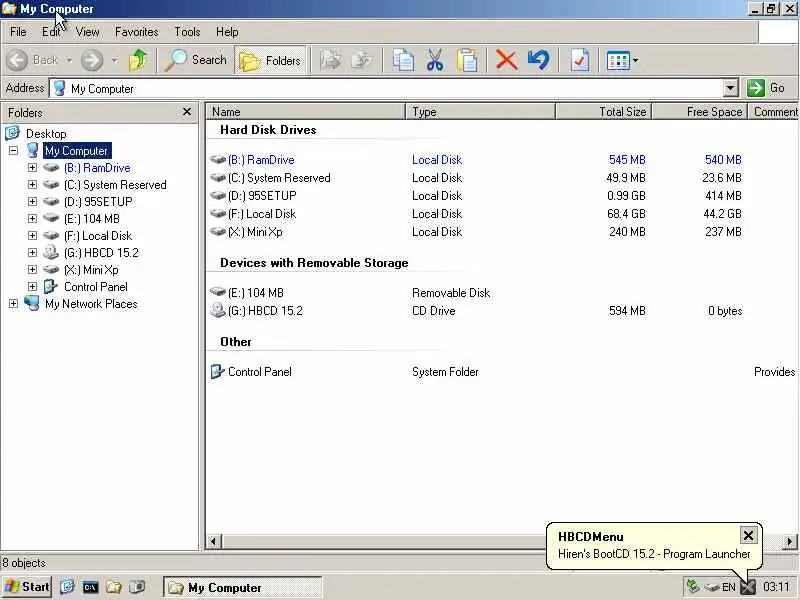Select (X:) Mini Xp in folder tree
The width and height of the screenshot is (800, 600).
click(91, 269)
